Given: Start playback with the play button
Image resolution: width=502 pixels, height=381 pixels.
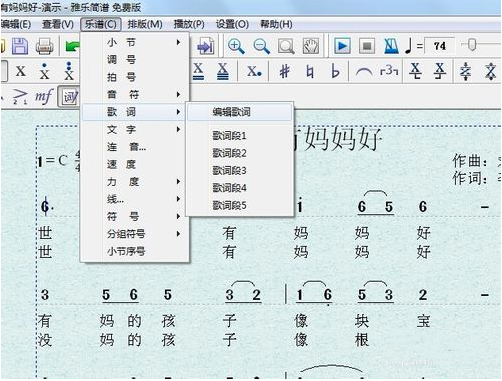Looking at the screenshot, I should pyautogui.click(x=342, y=46).
